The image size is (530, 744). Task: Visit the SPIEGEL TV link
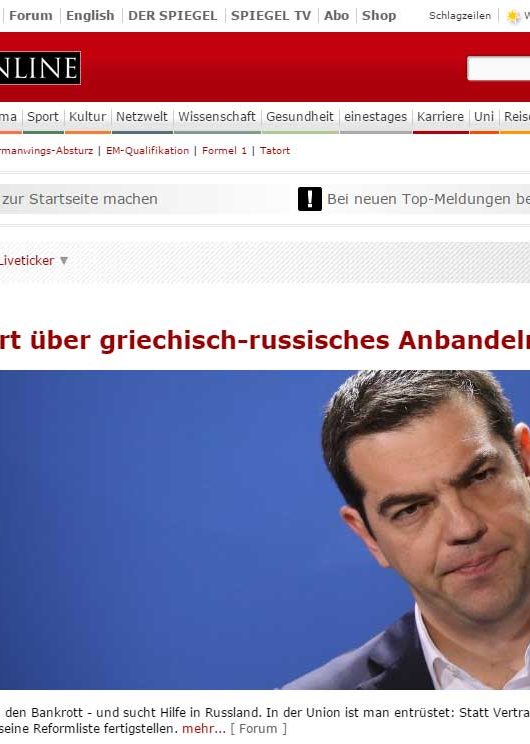[x=271, y=16]
